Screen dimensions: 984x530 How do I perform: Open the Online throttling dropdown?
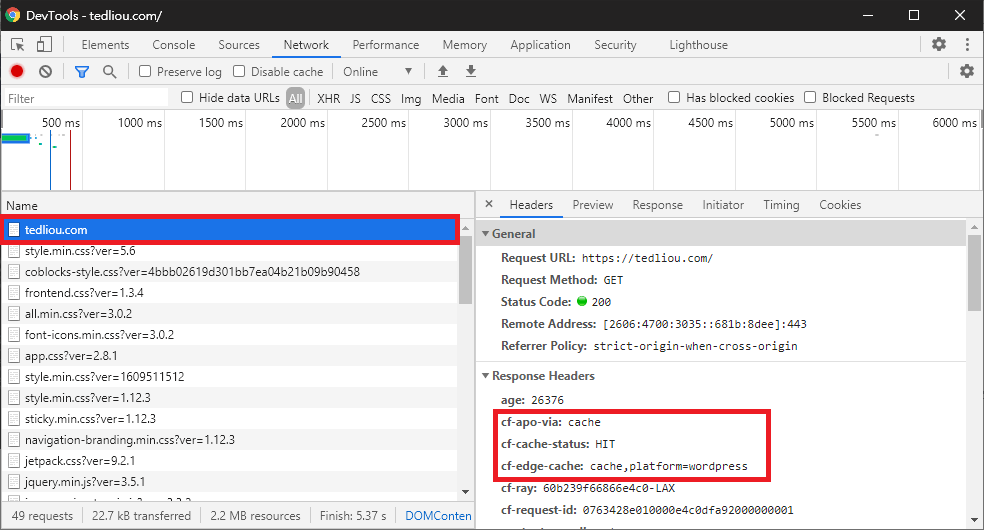(x=378, y=72)
